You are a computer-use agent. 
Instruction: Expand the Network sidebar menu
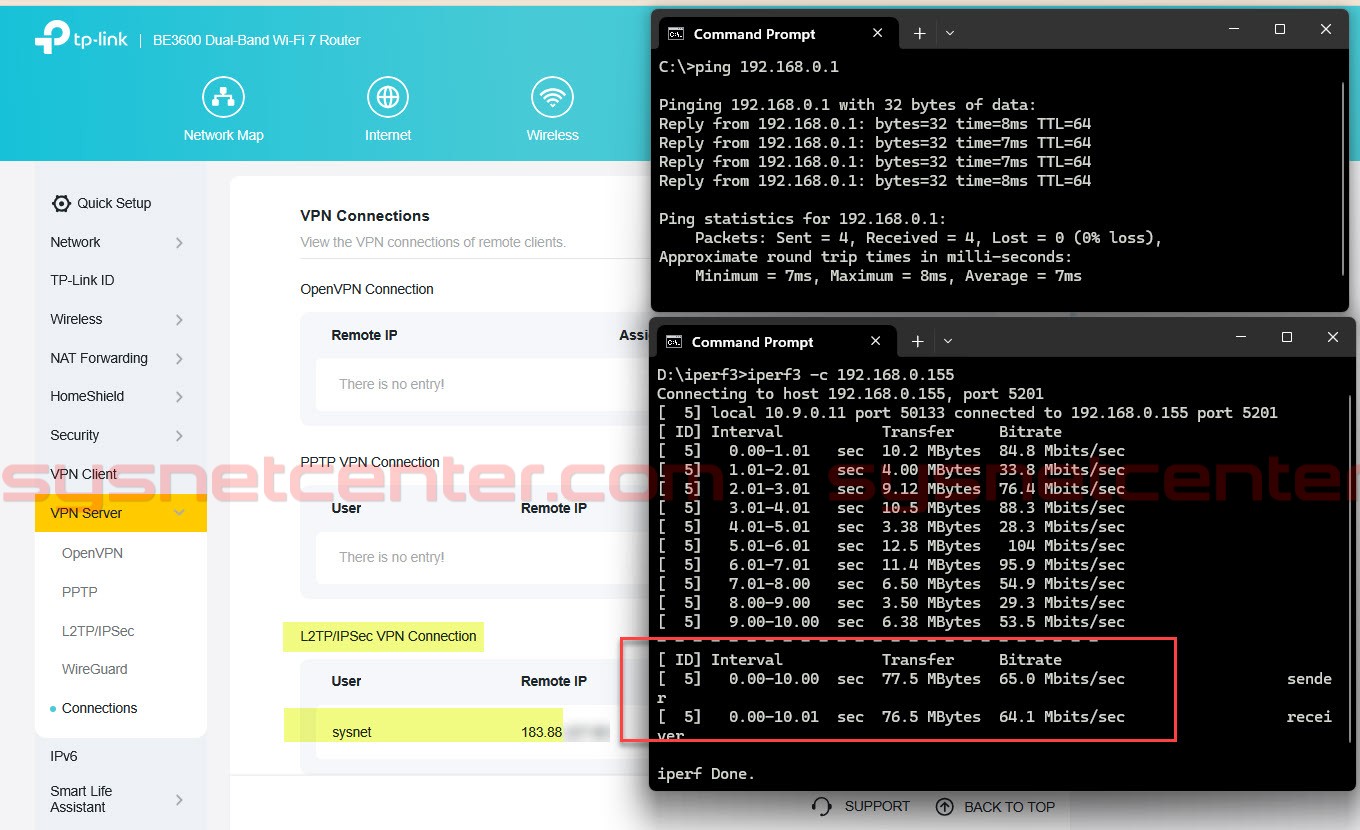(179, 243)
